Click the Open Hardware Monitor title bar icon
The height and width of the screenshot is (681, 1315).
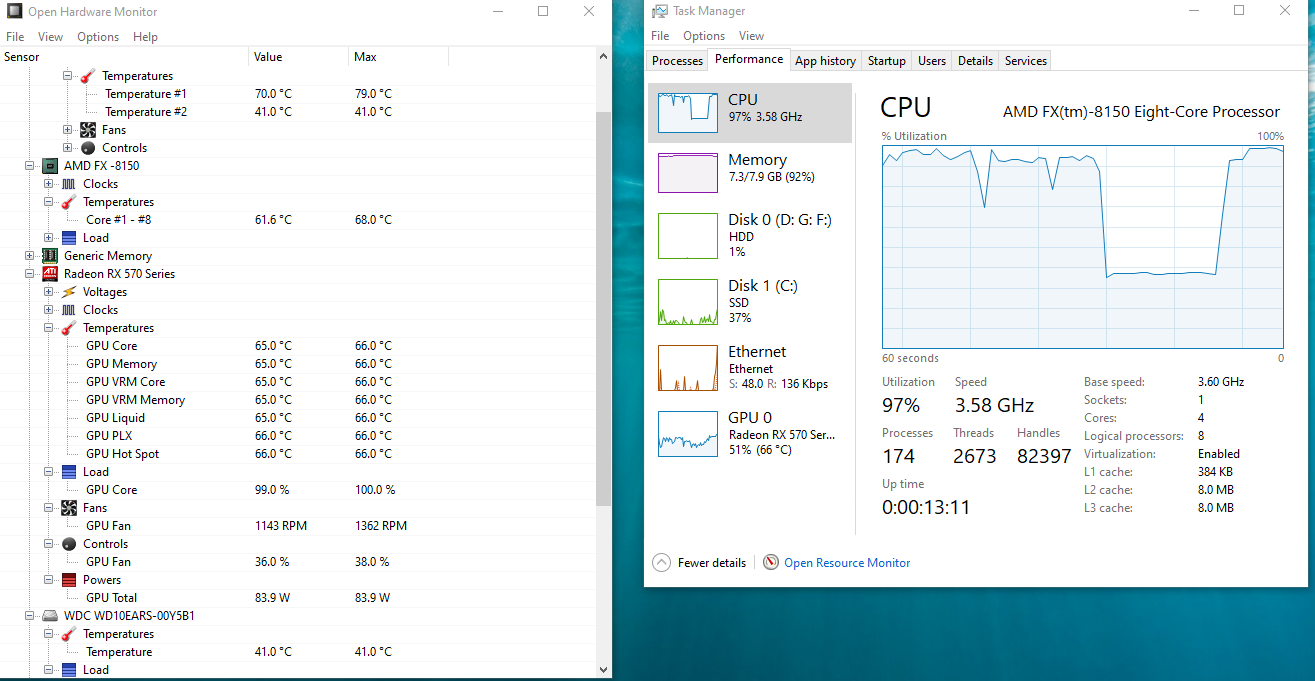16,12
